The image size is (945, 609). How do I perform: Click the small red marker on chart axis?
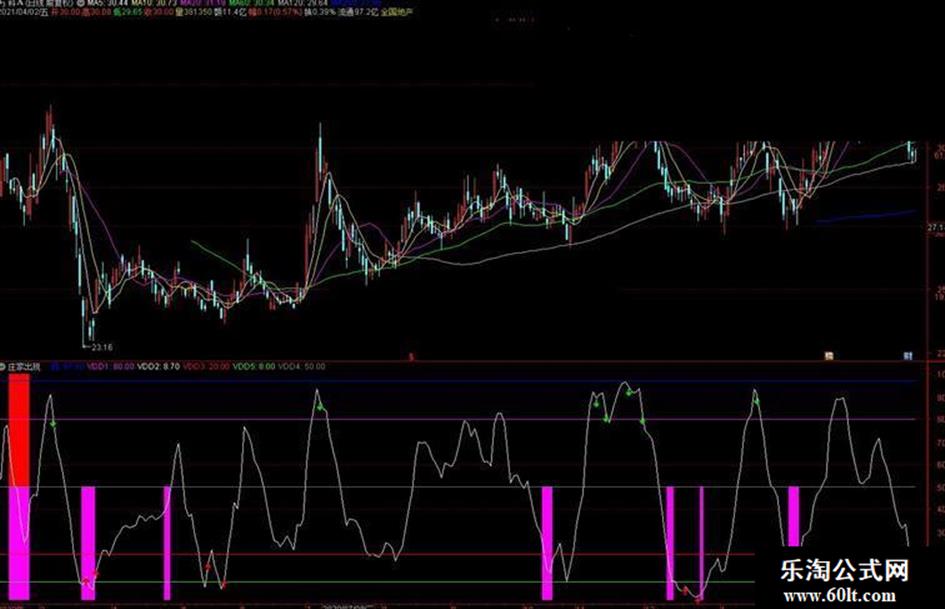(x=412, y=357)
